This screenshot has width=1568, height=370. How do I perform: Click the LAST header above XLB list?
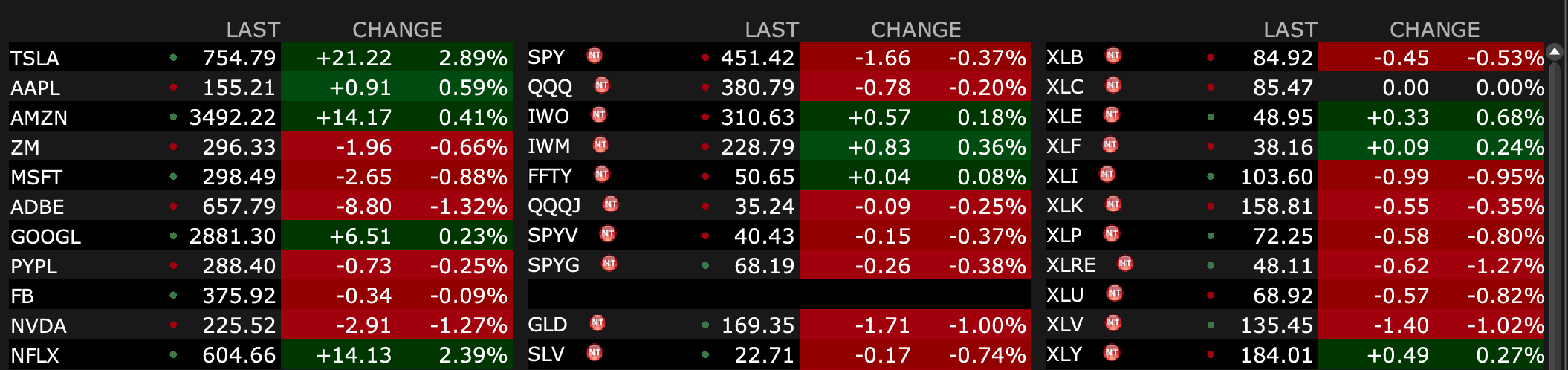pos(1290,30)
